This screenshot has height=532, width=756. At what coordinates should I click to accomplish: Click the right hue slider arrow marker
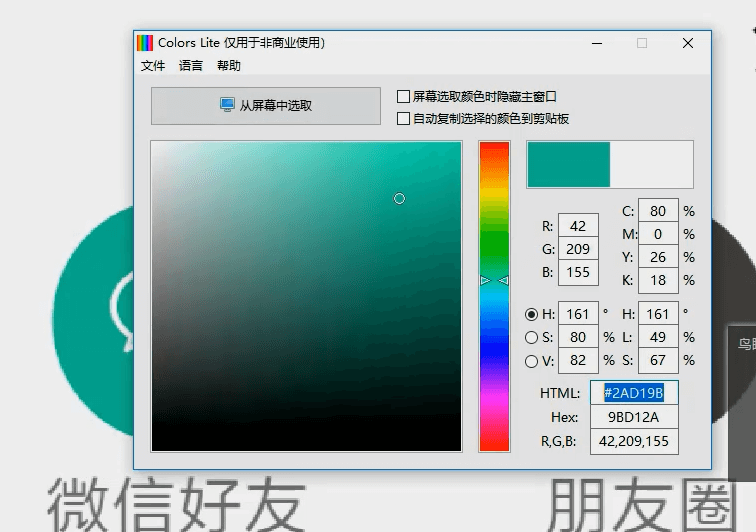(x=503, y=280)
